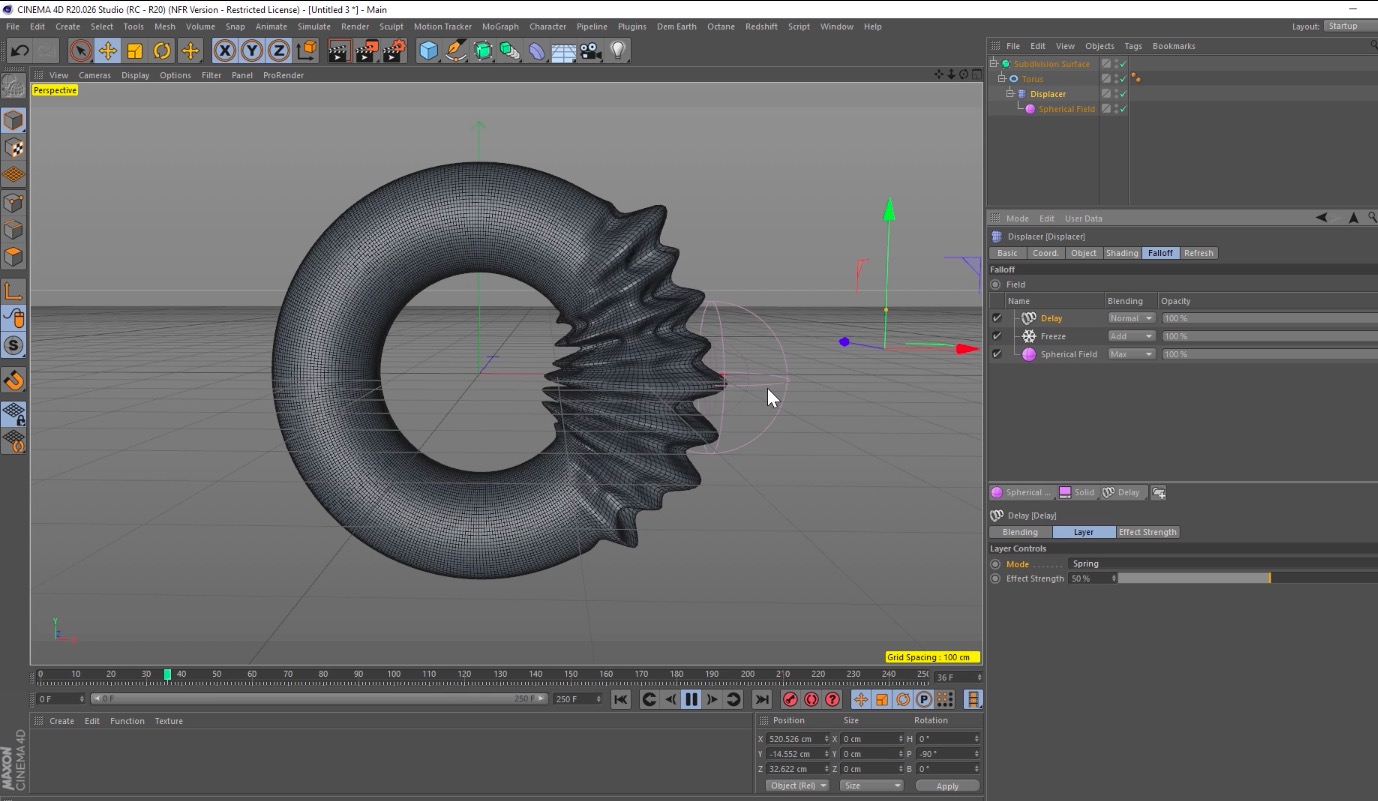Click the Undo arrow in the toolbar

[19, 50]
